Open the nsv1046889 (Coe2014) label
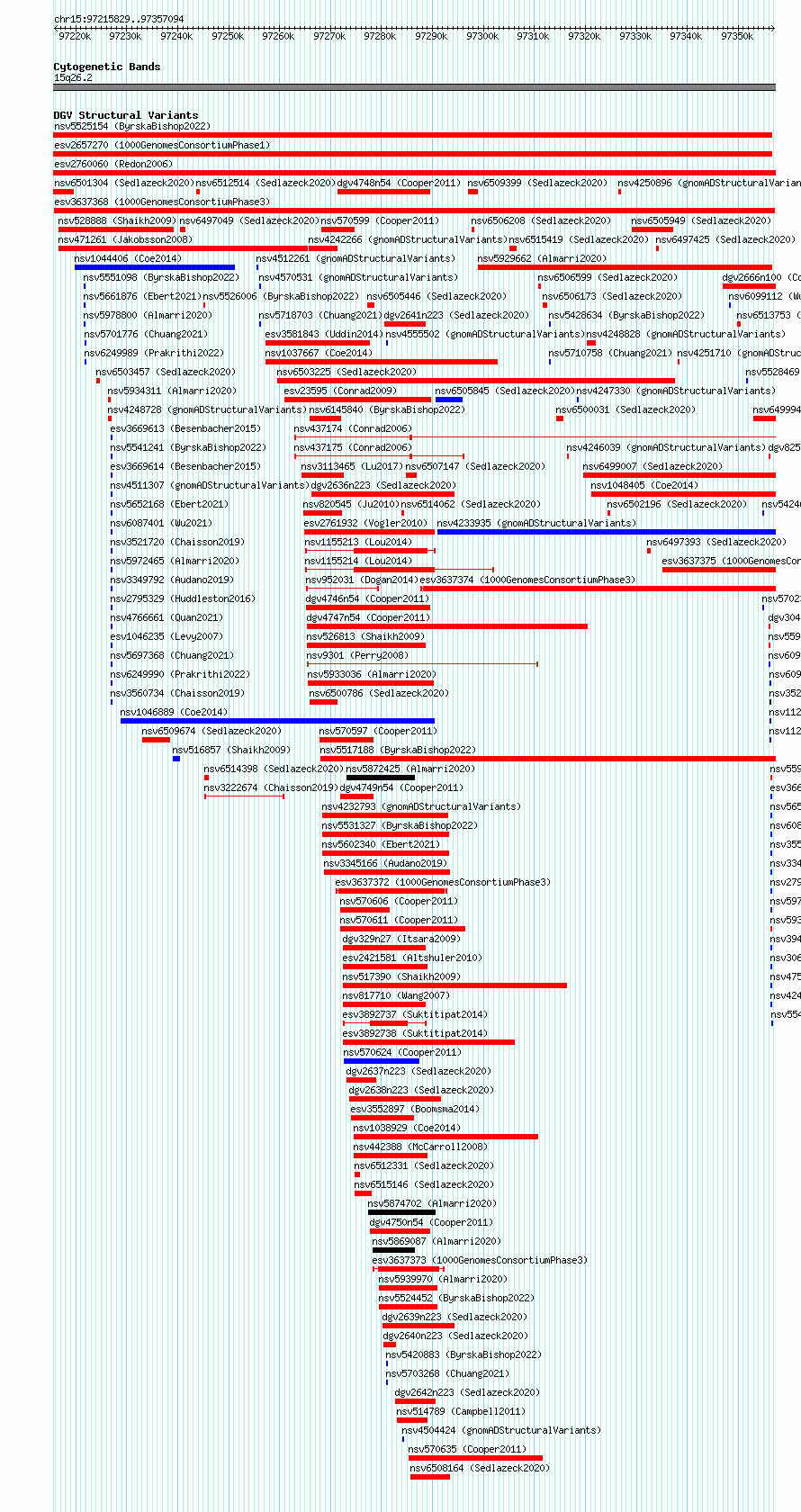The height and width of the screenshot is (1512, 801). pos(174,712)
